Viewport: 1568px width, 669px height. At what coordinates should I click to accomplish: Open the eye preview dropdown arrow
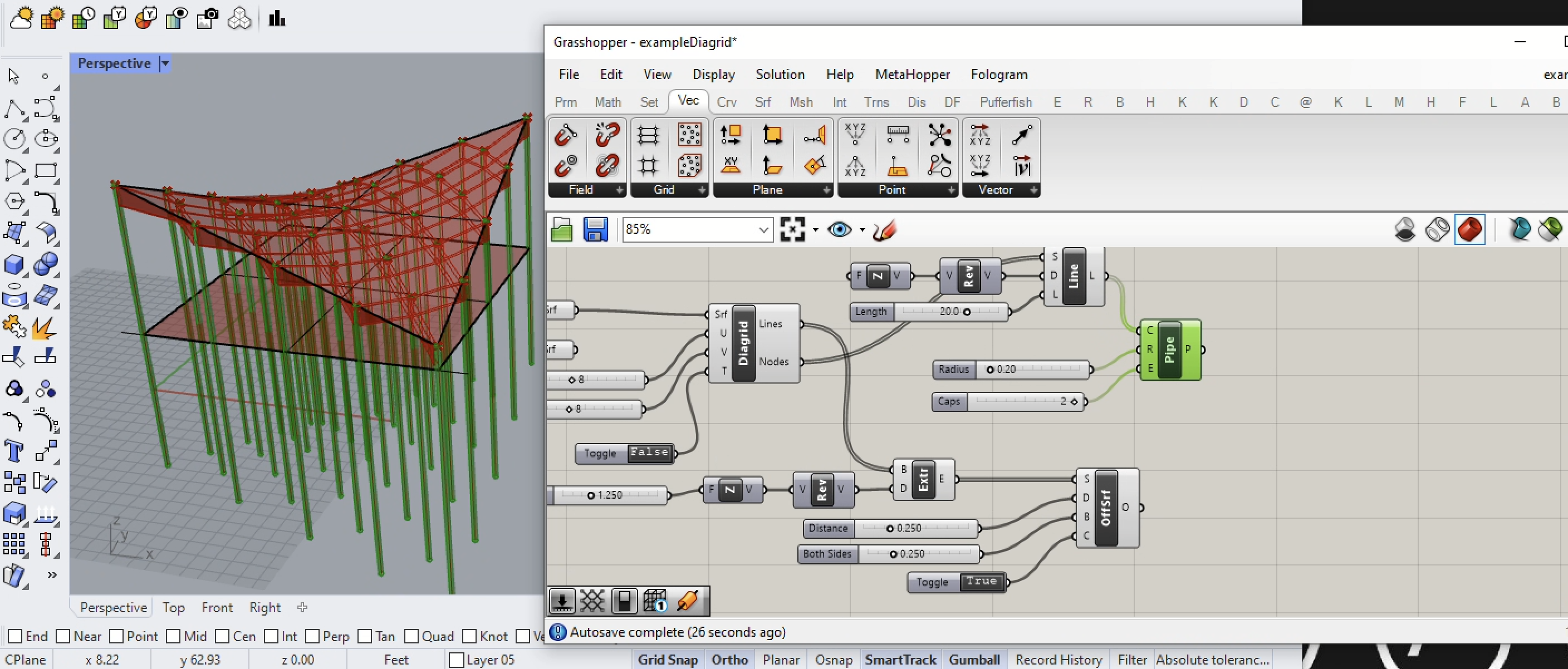[863, 230]
